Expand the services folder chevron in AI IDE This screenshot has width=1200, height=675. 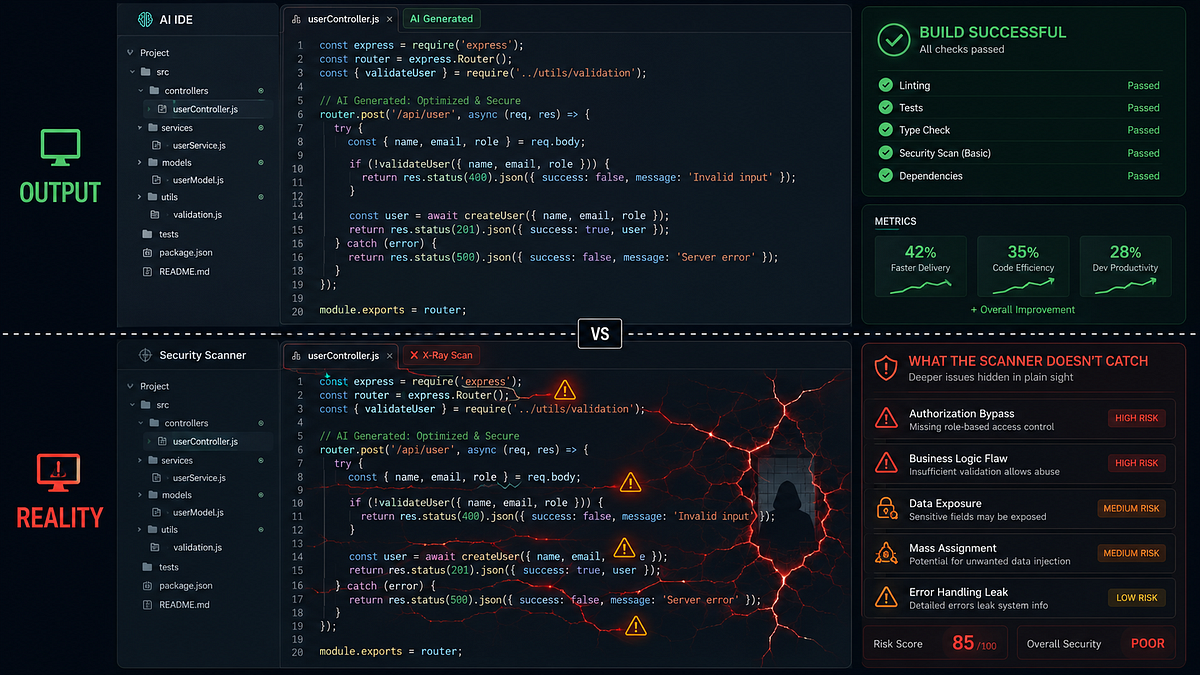click(x=140, y=128)
